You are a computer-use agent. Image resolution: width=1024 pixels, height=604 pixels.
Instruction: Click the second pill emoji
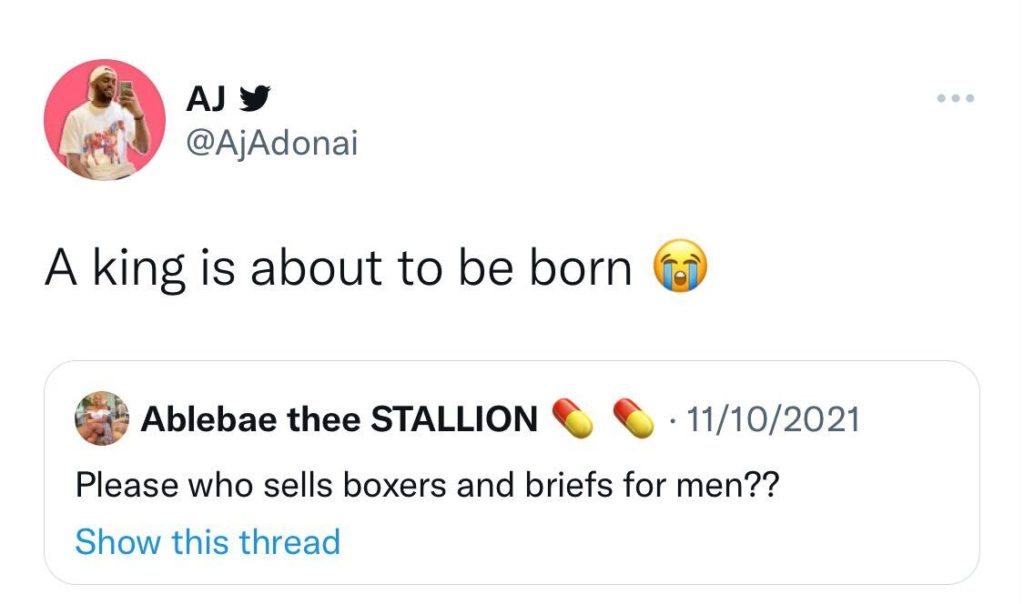(x=633, y=419)
